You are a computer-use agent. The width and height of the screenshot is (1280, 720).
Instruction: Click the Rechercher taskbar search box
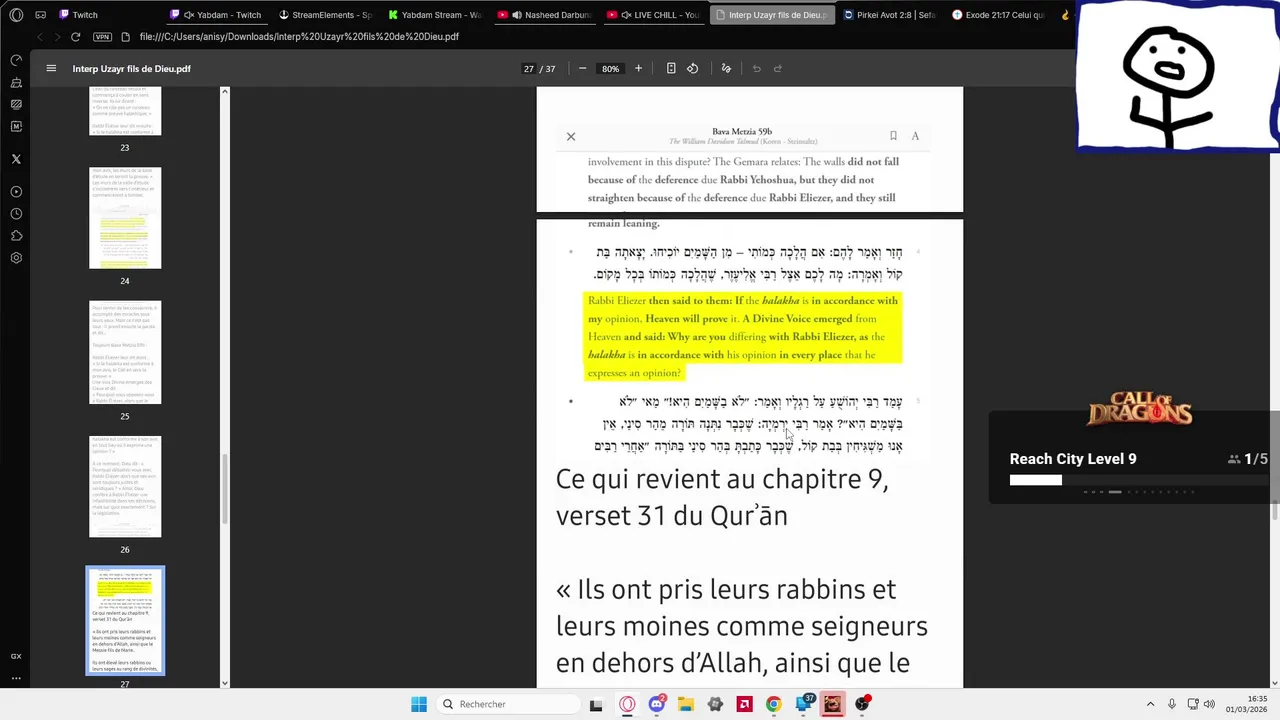[x=507, y=704]
